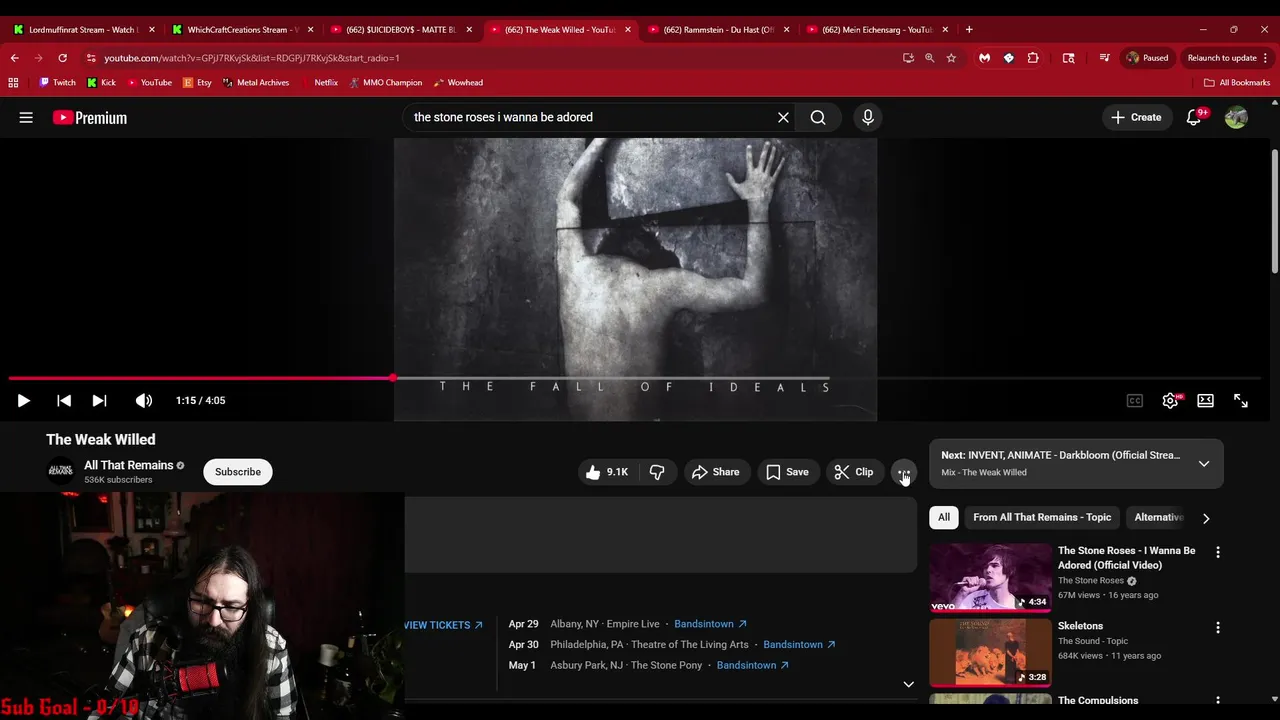This screenshot has width=1280, height=720.
Task: Expand the tour dates list chevron
Action: pos(908,685)
